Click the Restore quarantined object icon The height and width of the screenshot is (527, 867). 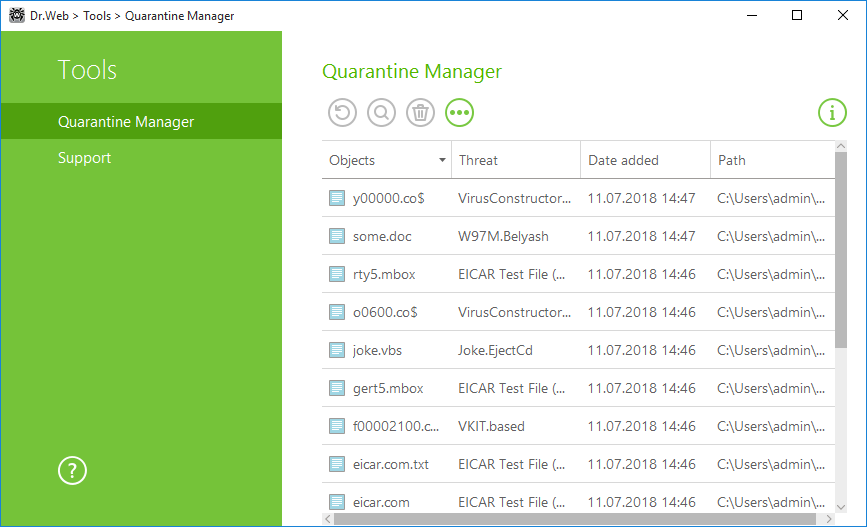[342, 113]
